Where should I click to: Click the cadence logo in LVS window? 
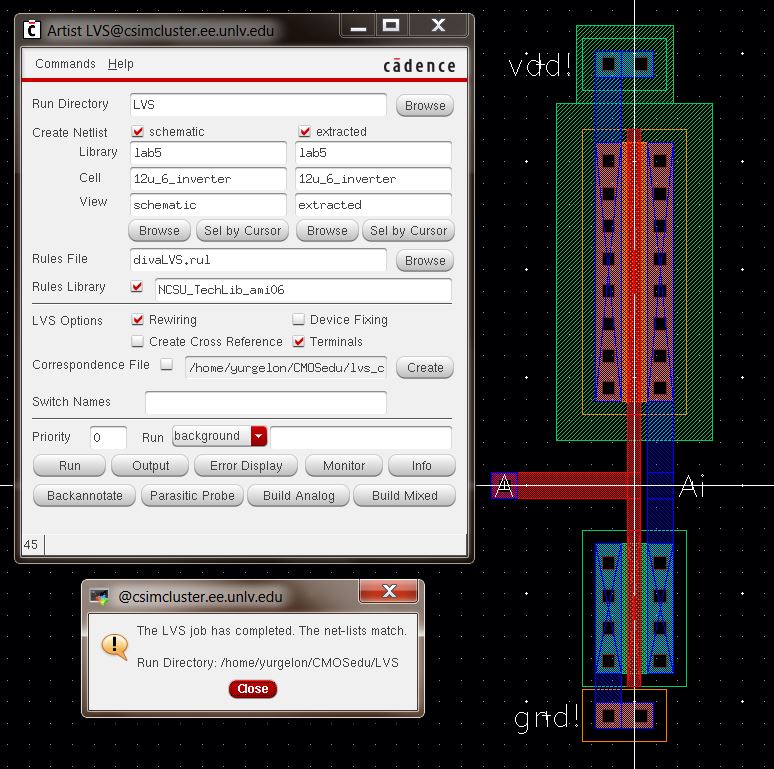(x=419, y=66)
